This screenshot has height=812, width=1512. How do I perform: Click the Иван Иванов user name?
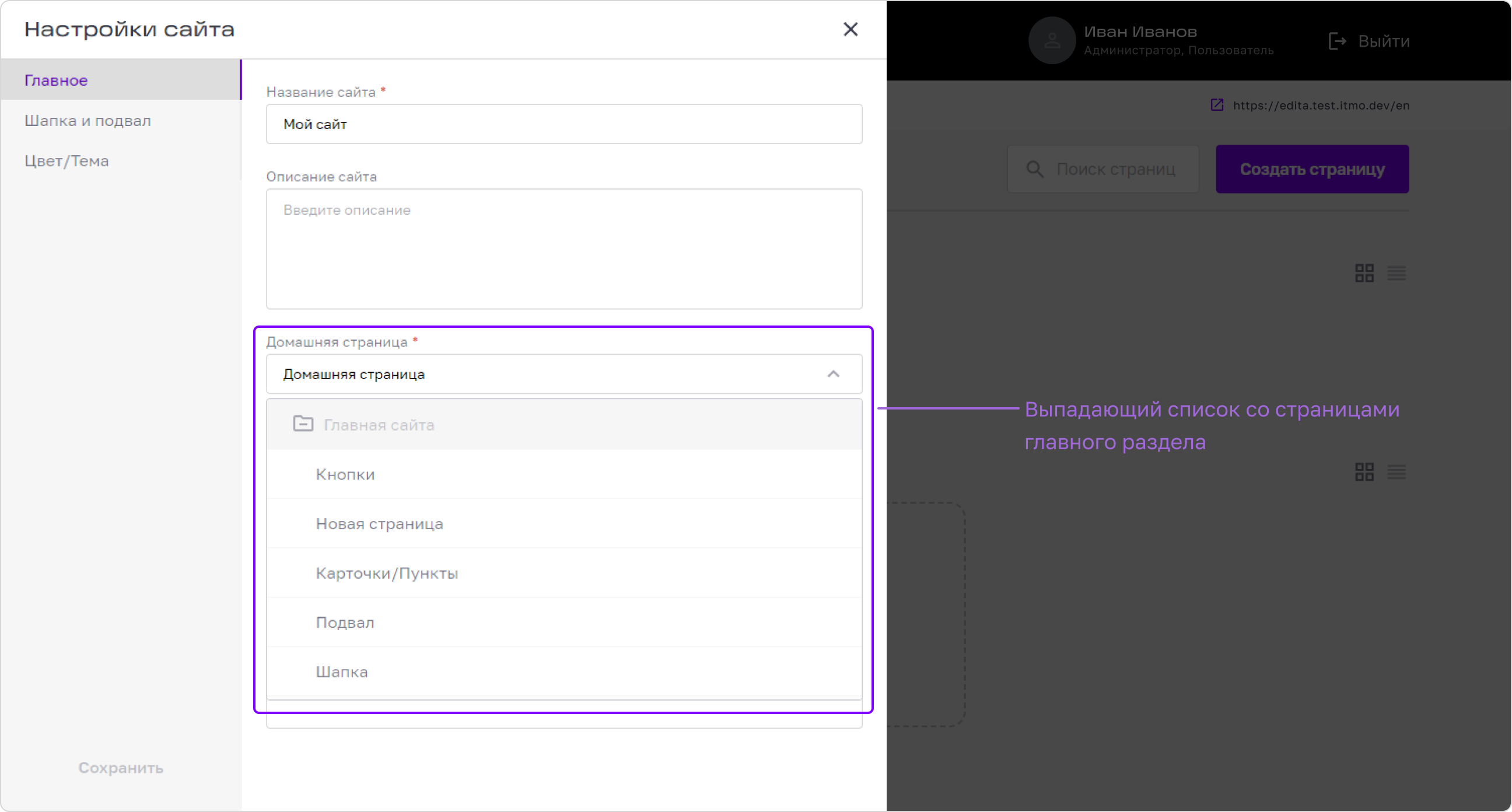(x=1140, y=32)
